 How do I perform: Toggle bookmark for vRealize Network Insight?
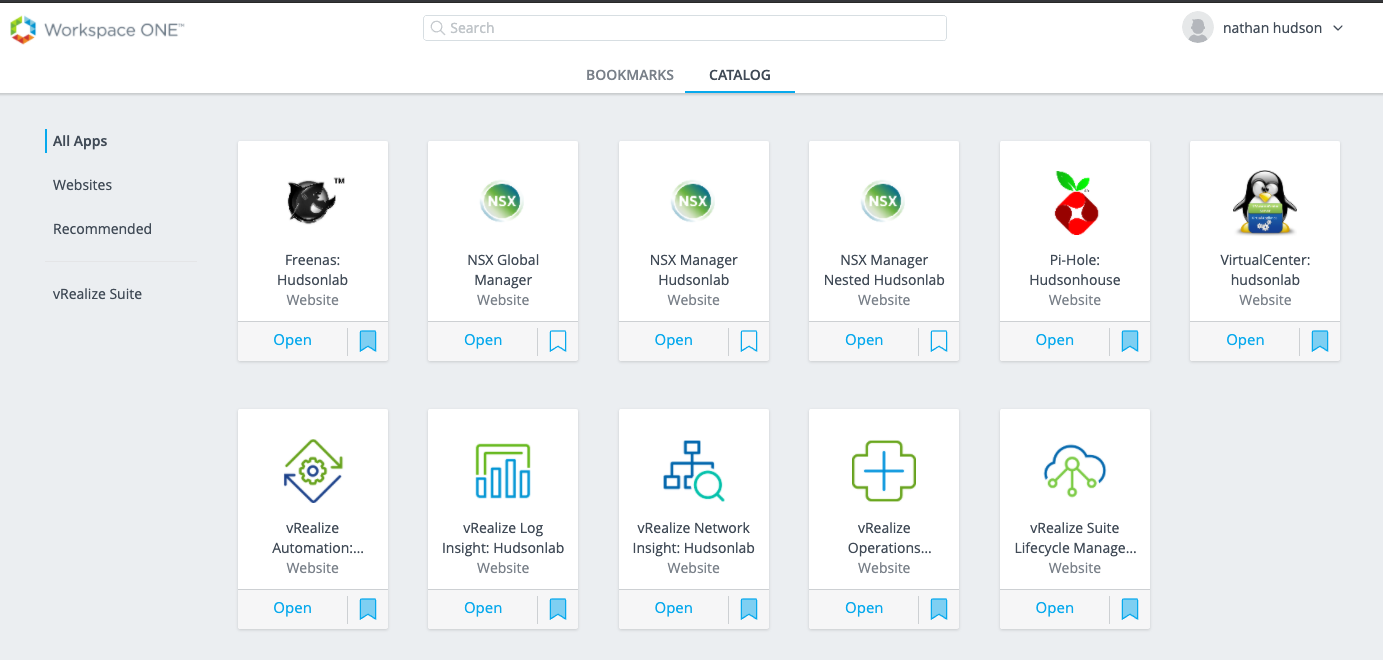(x=749, y=609)
